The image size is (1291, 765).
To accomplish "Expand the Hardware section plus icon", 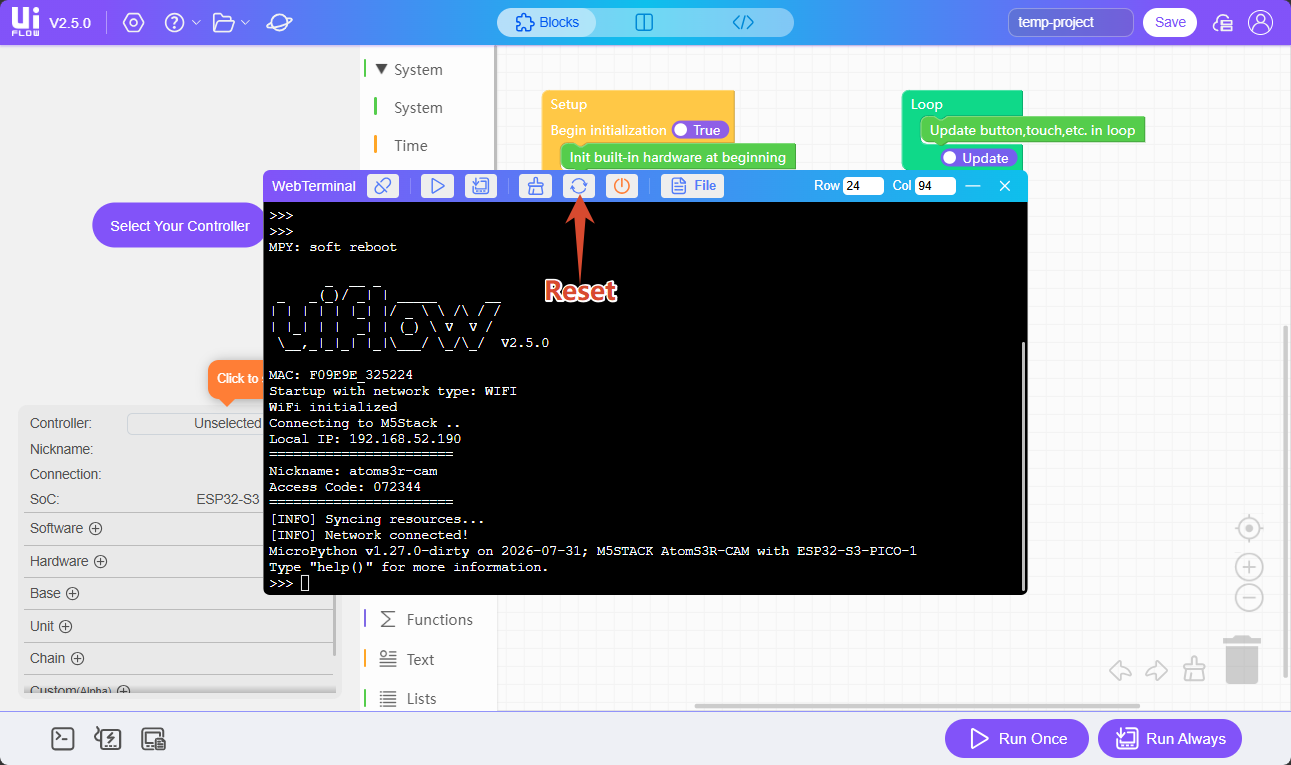I will coord(101,561).
